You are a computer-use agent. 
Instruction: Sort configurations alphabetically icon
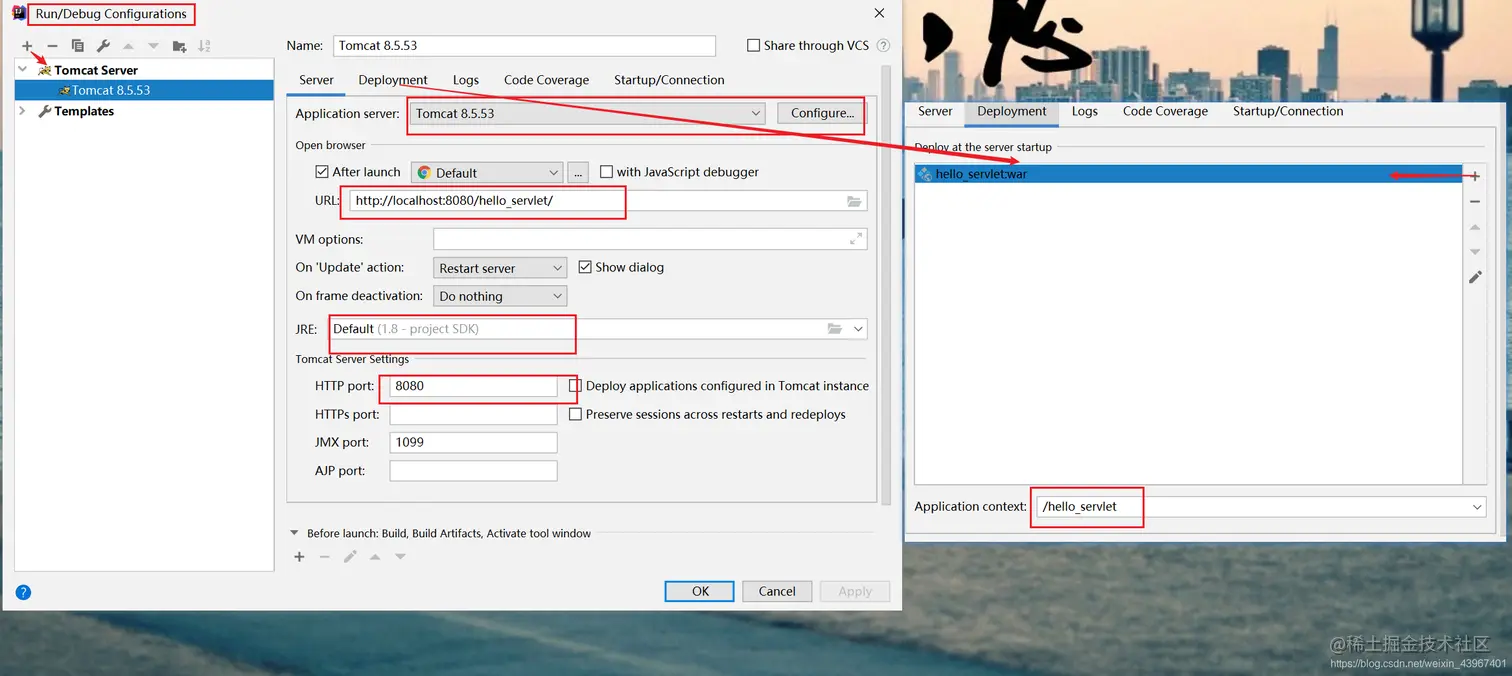coord(204,46)
